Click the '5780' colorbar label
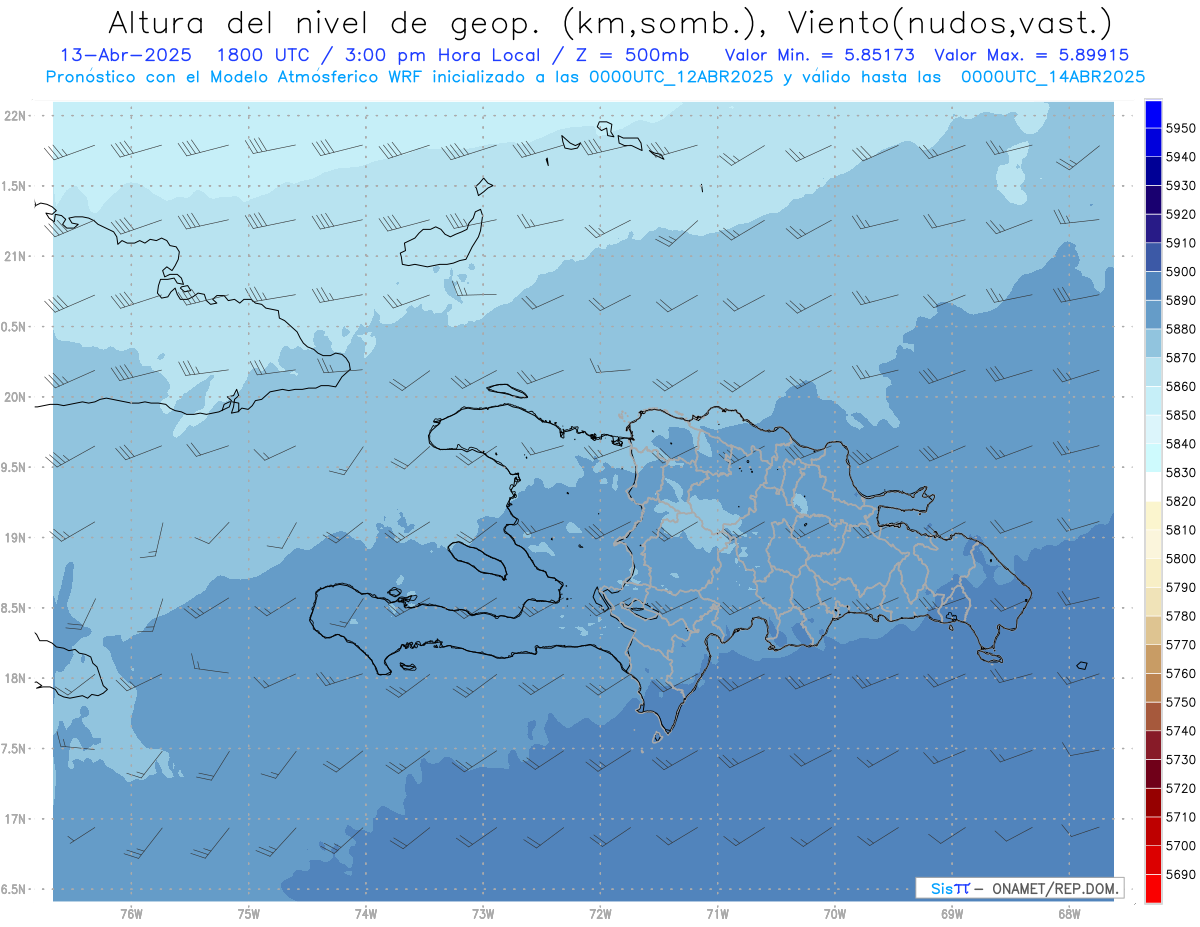Screen dimensions: 1200x927 coord(1181,616)
